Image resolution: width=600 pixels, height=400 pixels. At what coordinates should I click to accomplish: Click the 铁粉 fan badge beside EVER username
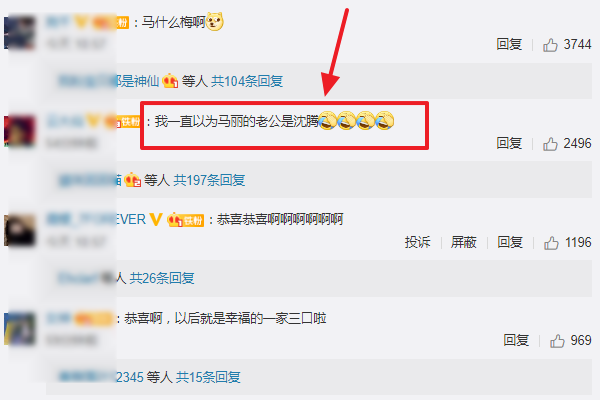coord(186,220)
